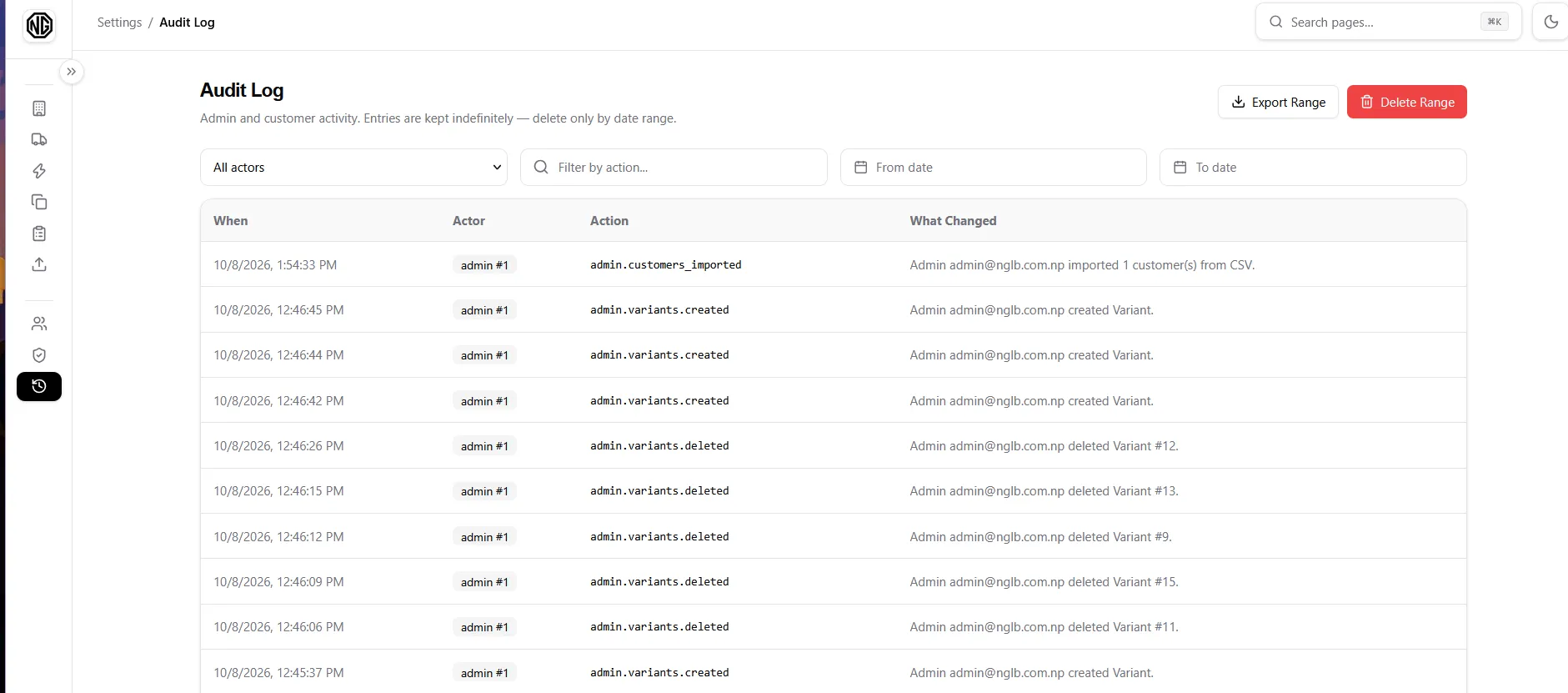This screenshot has height=693, width=1568.
Task: Click timestamp 10/8/2026, 12:46:42 PM
Action: click(278, 400)
